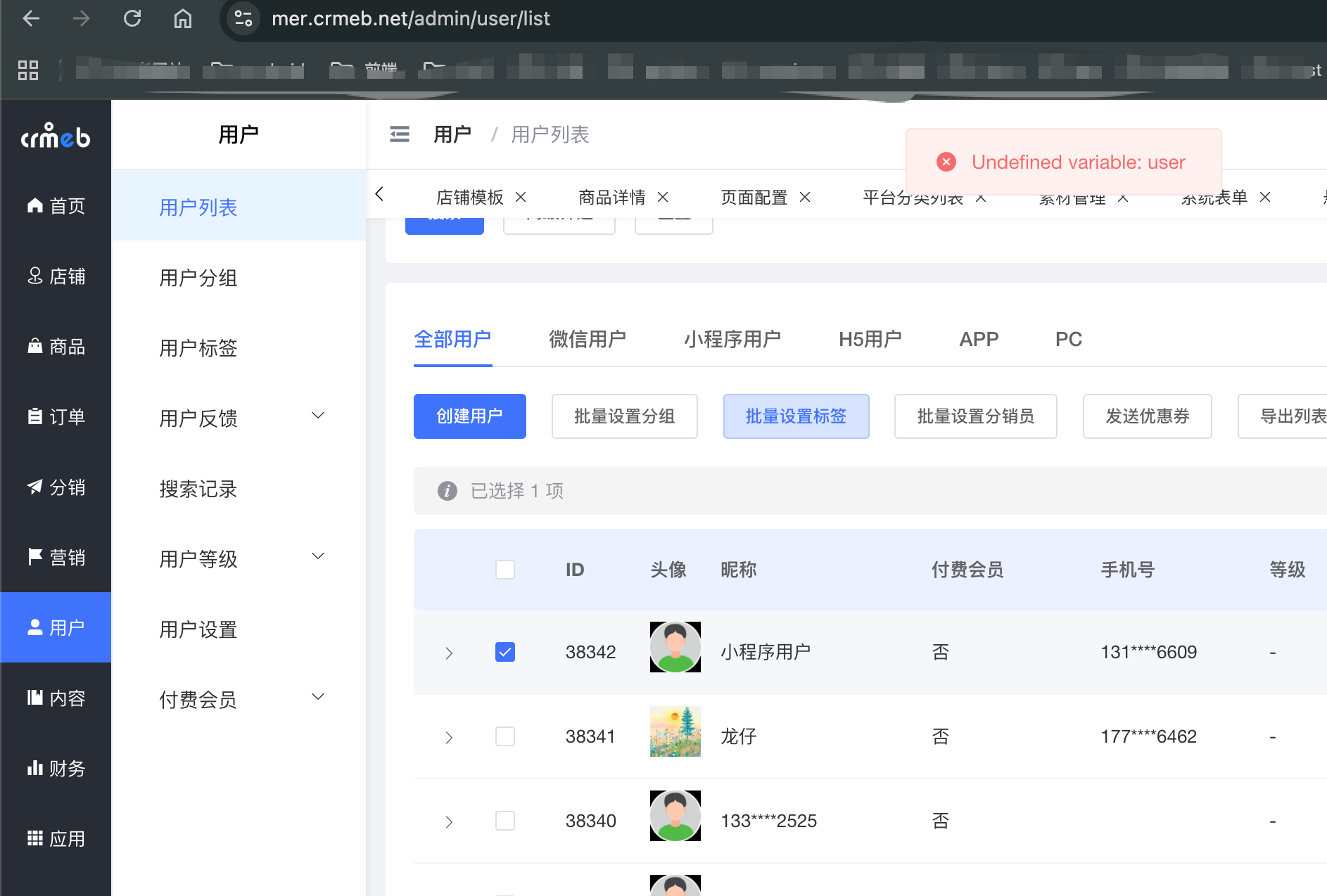
Task: Check the checkbox for user 38341
Action: [505, 736]
